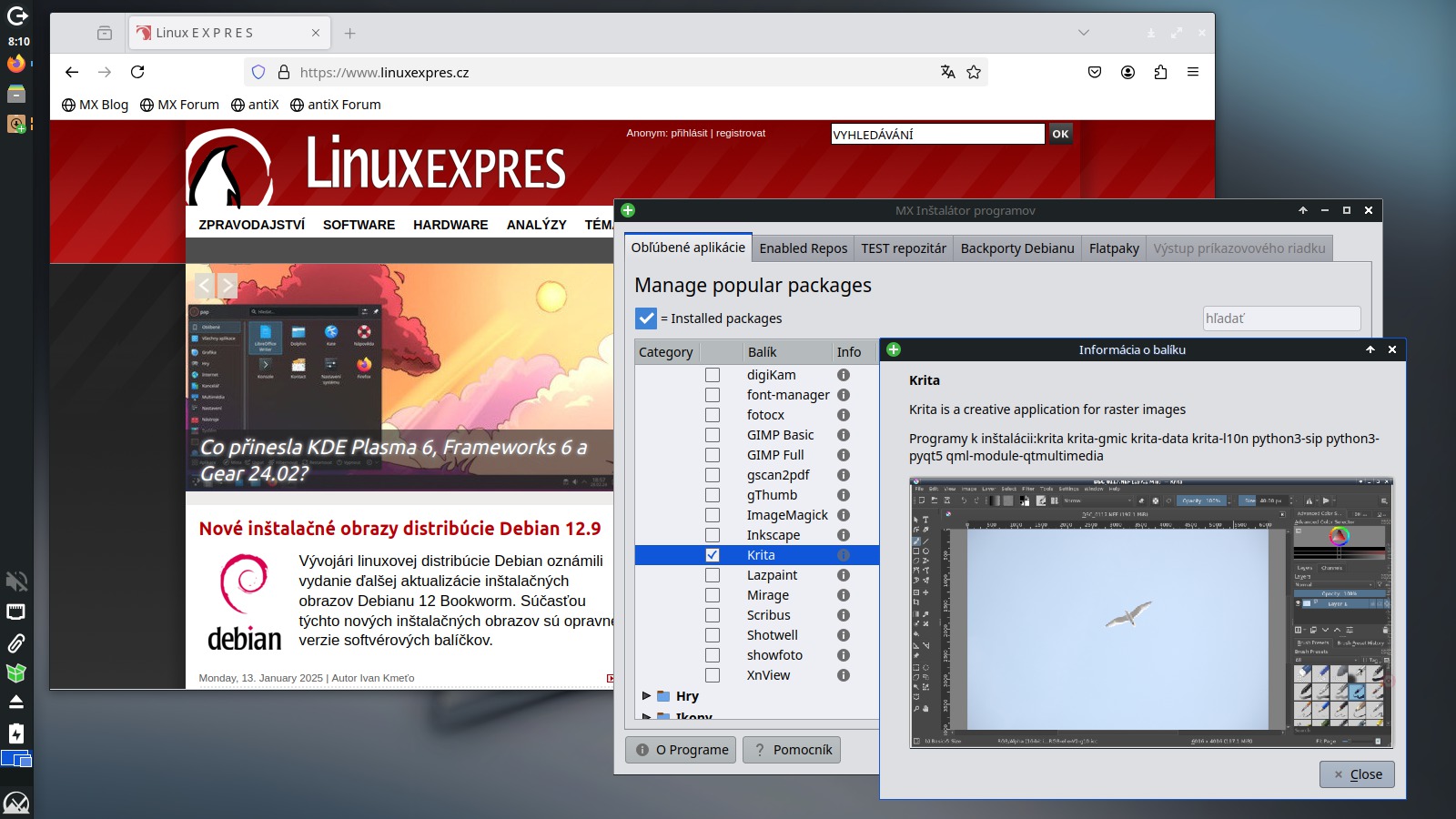1456x819 pixels.
Task: Show package info for gThumb
Action: [x=844, y=495]
